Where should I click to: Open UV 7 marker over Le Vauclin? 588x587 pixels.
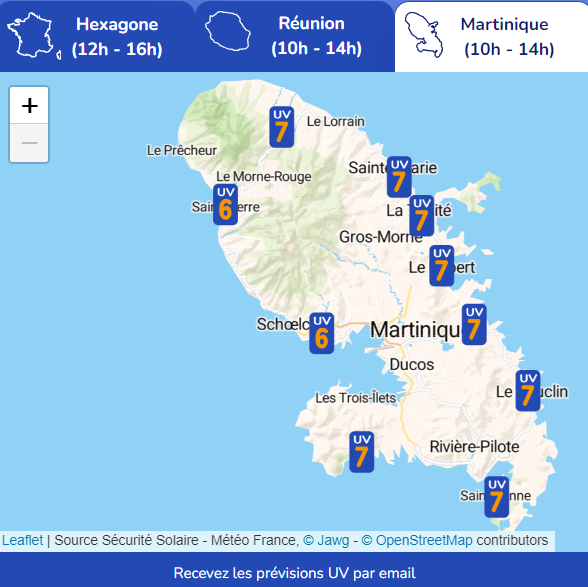coord(528,391)
